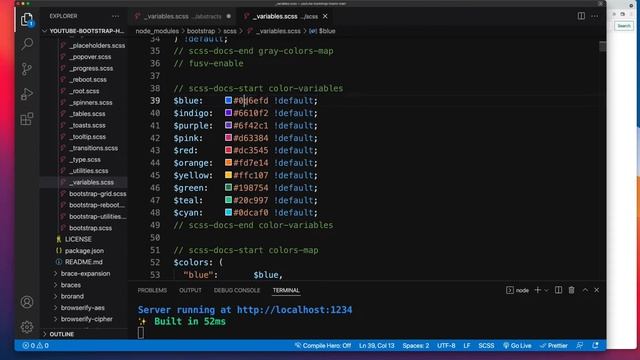Change Spaces: 2 indentation setting
640x360 pixels.
pyautogui.click(x=416, y=345)
